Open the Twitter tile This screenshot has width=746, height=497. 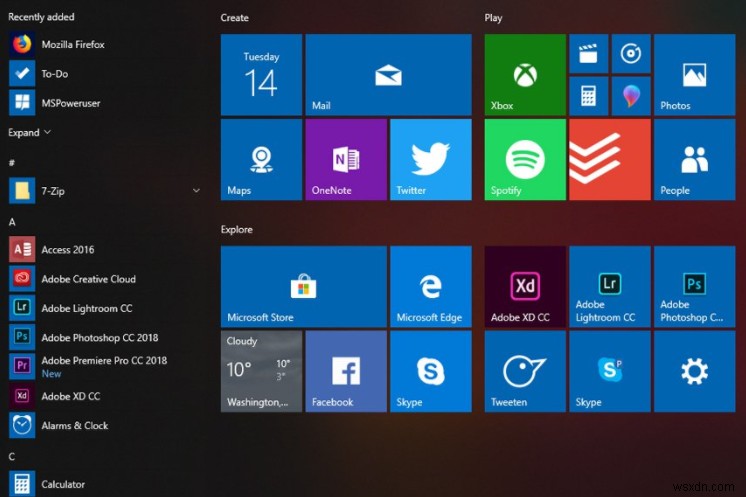tap(431, 160)
